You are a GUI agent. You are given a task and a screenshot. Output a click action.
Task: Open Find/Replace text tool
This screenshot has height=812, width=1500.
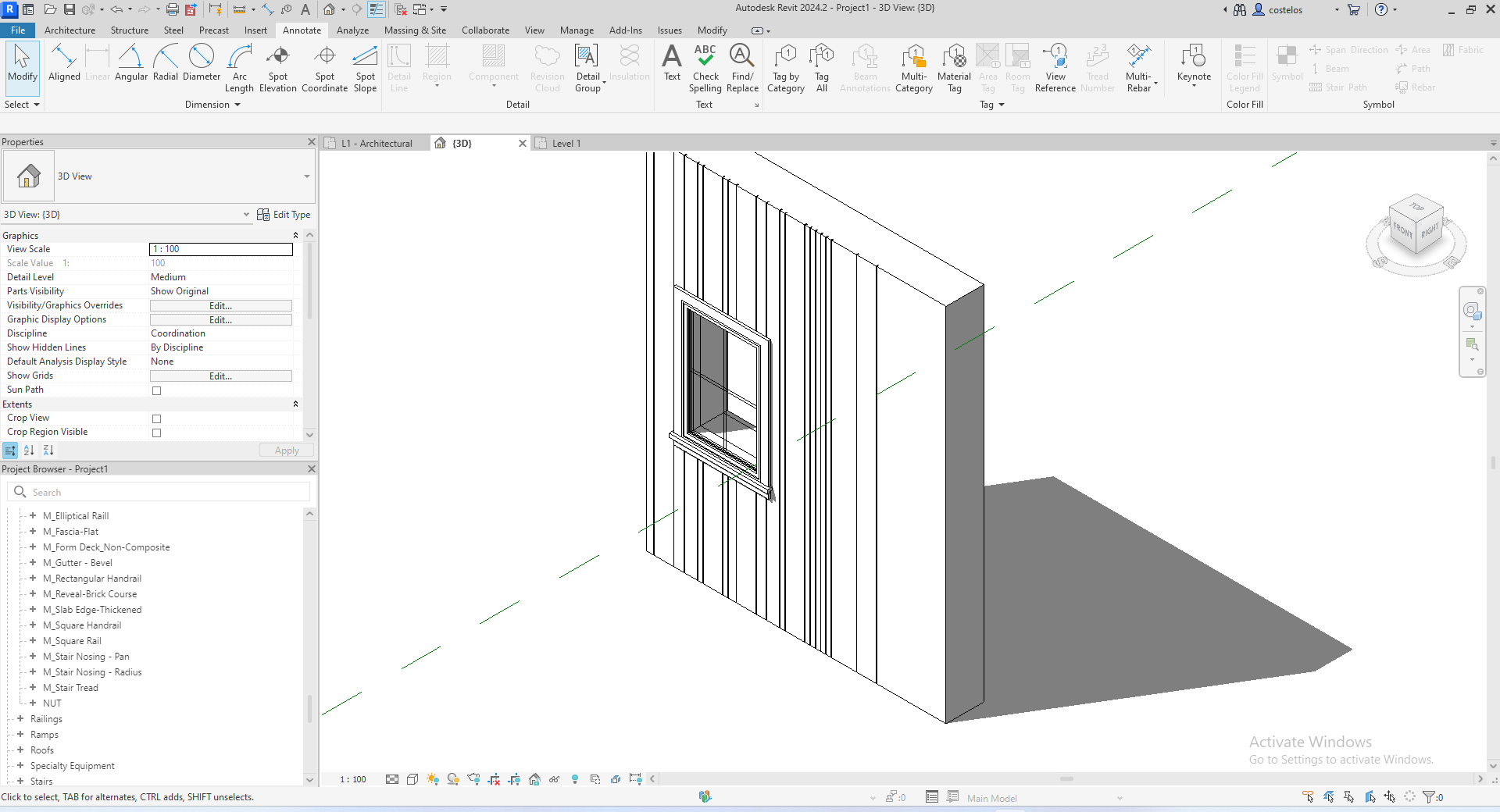click(742, 68)
